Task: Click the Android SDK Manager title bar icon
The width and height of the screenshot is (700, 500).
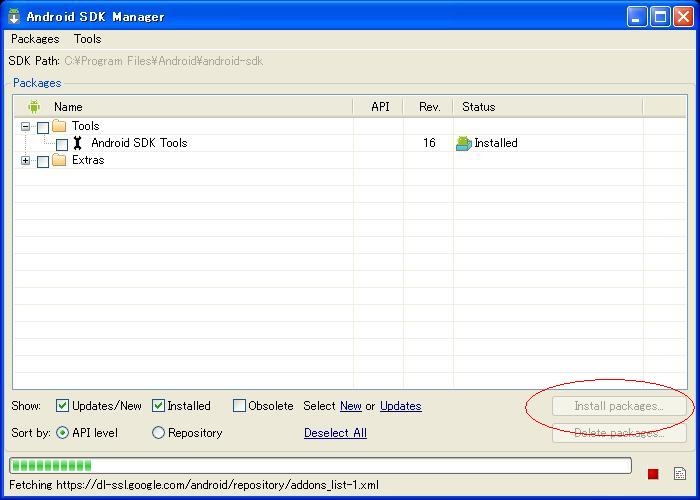Action: click(14, 17)
